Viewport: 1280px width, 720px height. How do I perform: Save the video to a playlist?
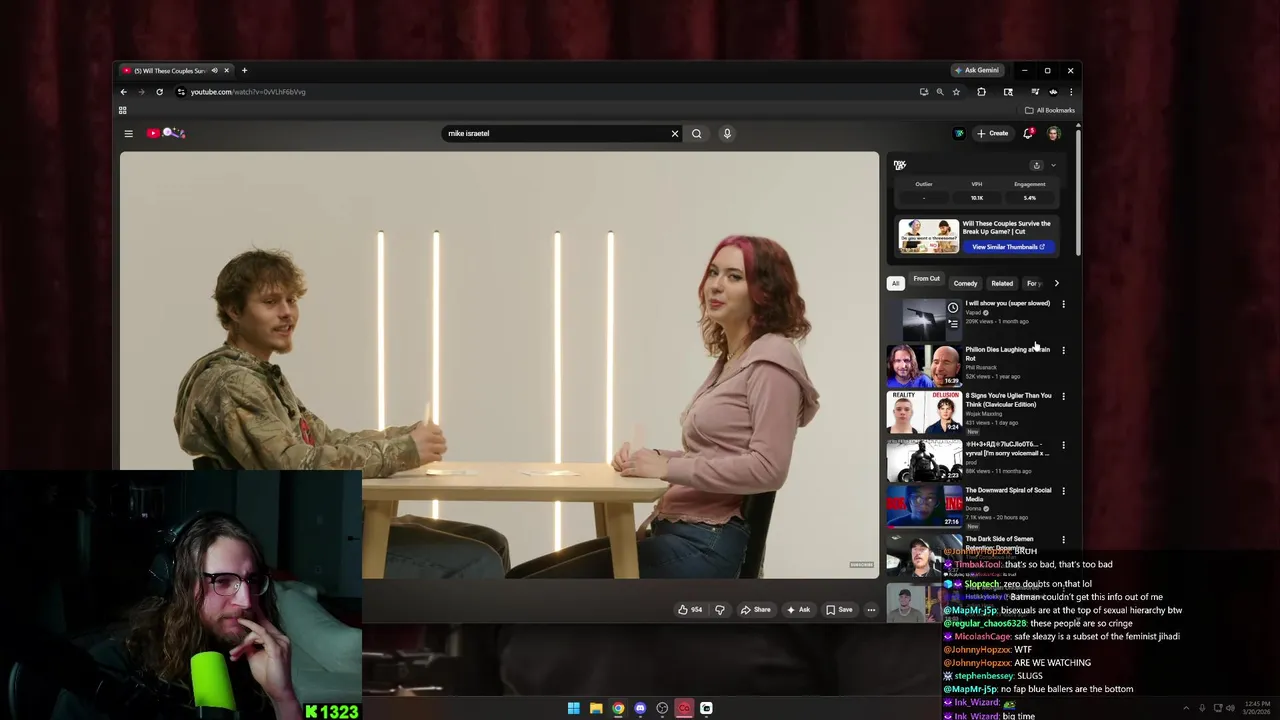(839, 610)
